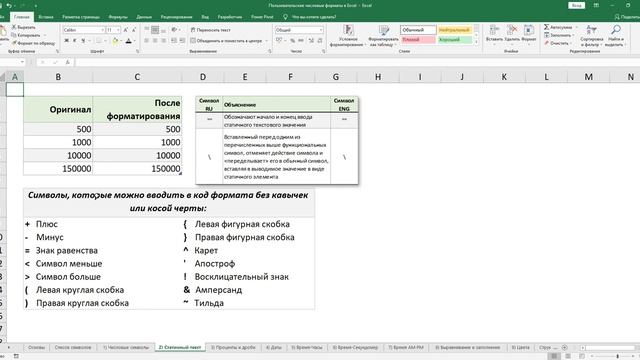
Task: Apply the green Хороший cell style
Action: click(454, 40)
